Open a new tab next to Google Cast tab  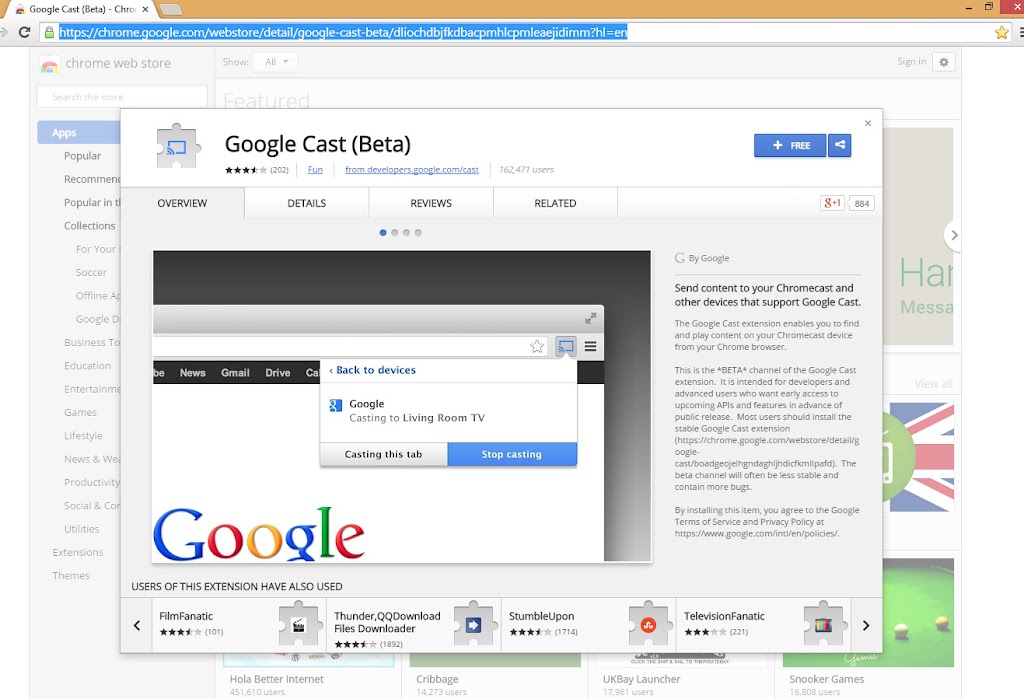coord(170,9)
